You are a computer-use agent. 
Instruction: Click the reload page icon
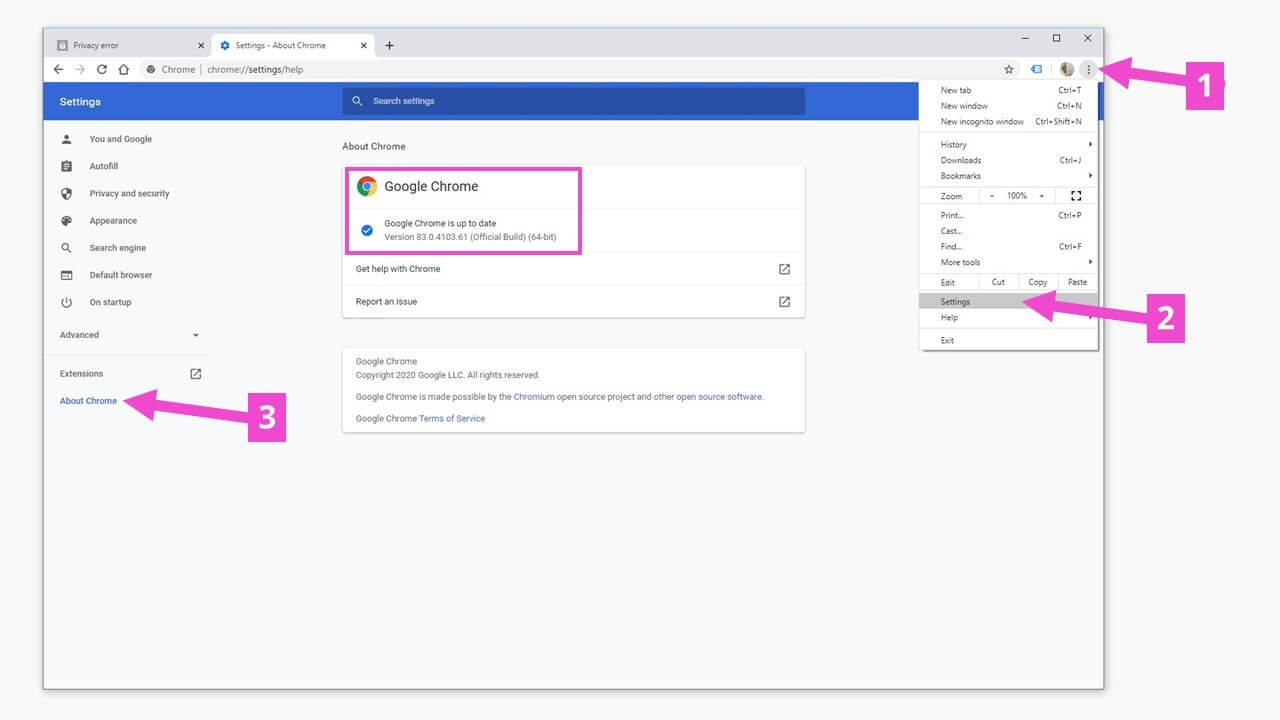101,69
